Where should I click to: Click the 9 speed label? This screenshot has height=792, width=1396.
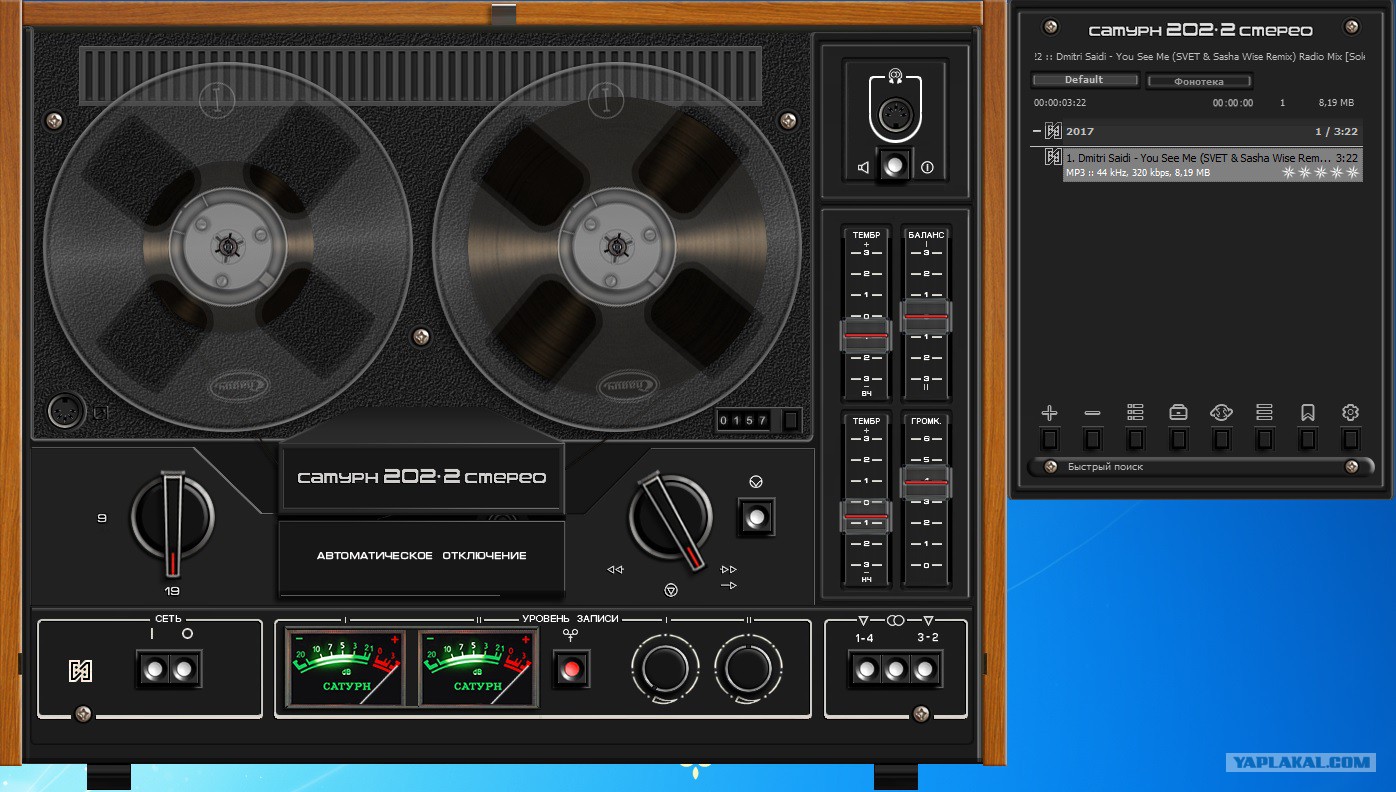(x=102, y=518)
